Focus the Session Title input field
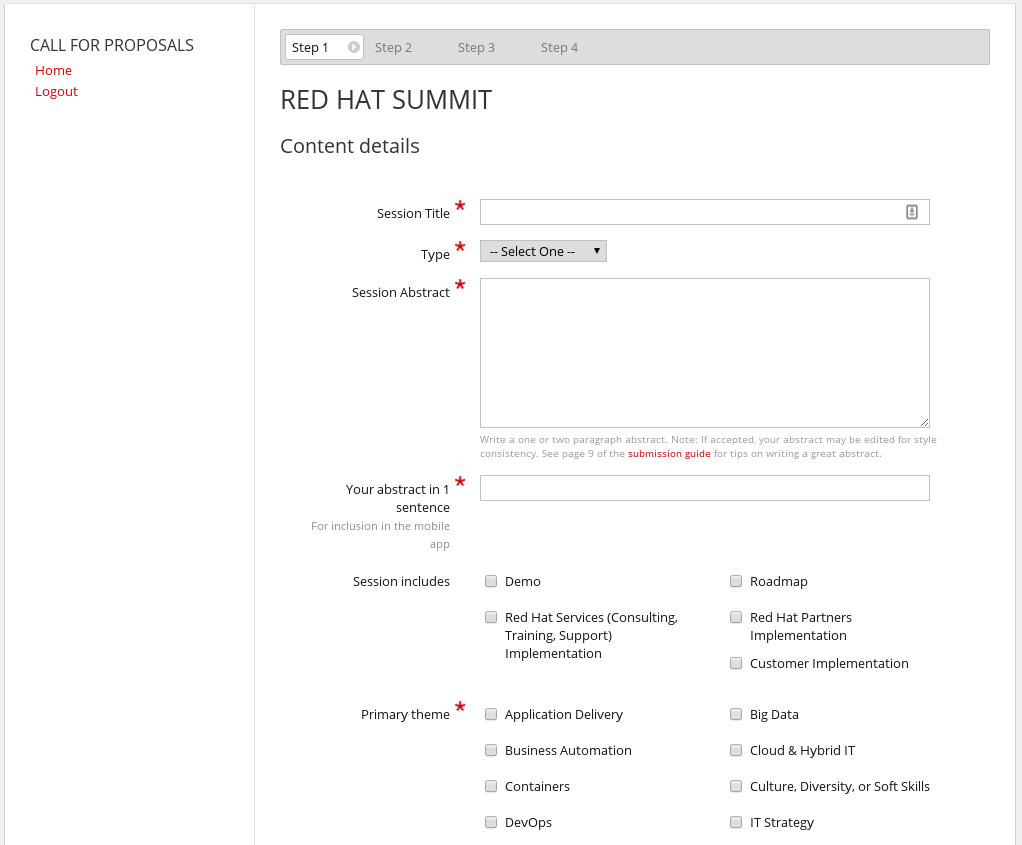 pos(705,212)
